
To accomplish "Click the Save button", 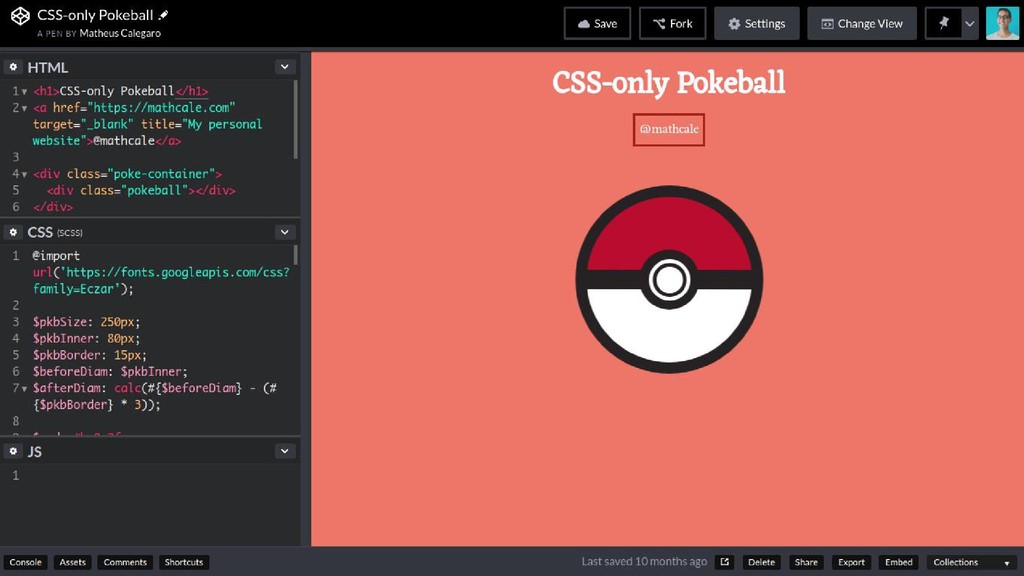I will click(x=598, y=24).
